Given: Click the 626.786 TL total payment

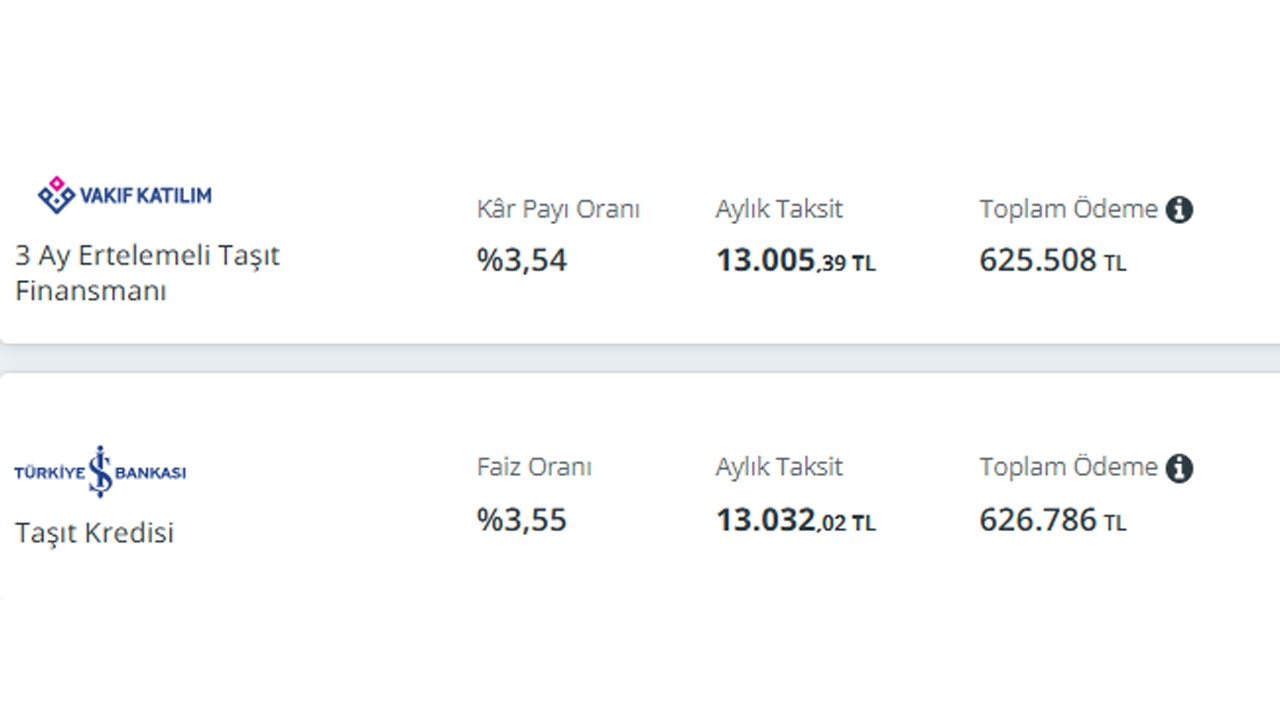Looking at the screenshot, I should click(1053, 520).
